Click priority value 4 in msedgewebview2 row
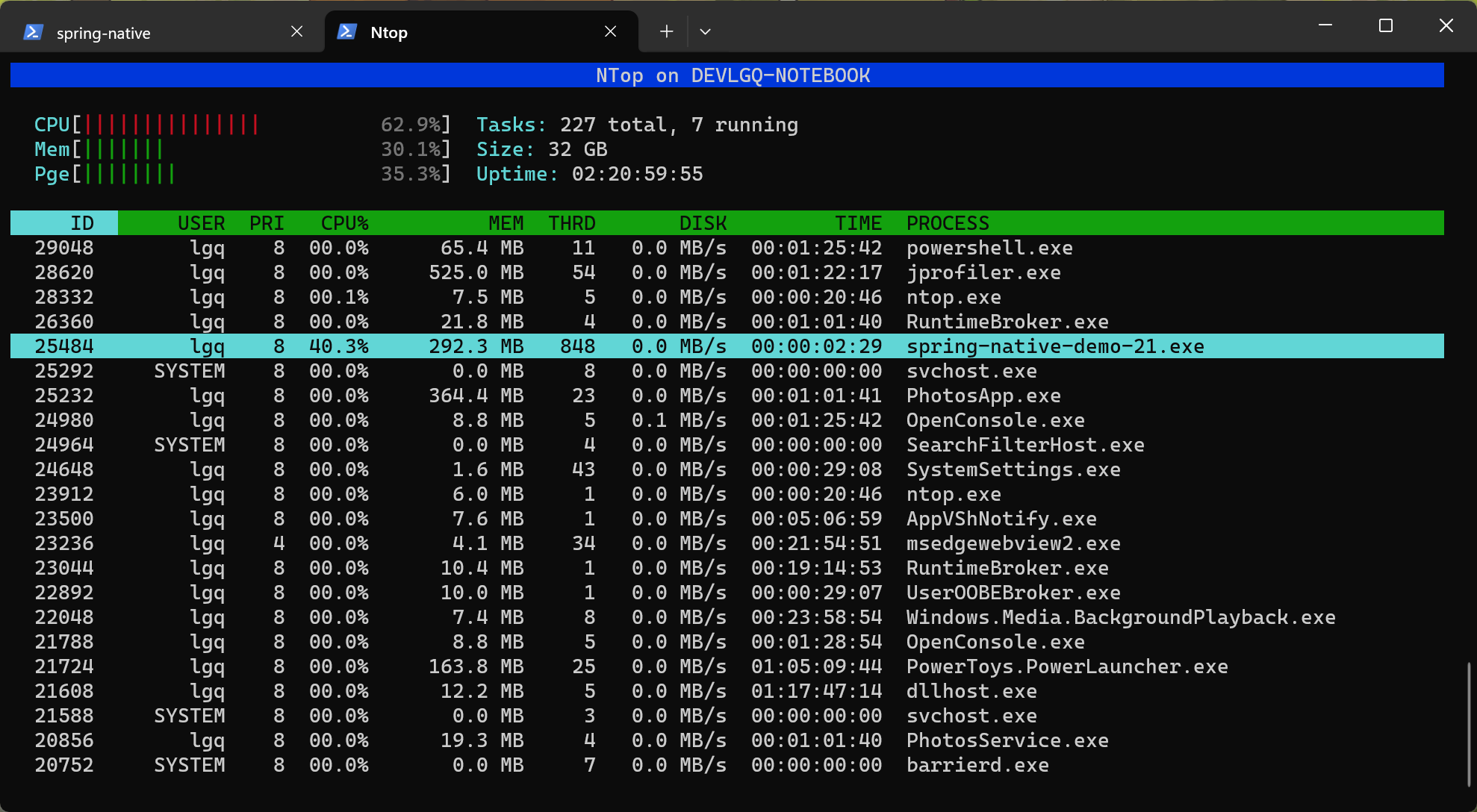Viewport: 1477px width, 812px height. (279, 543)
